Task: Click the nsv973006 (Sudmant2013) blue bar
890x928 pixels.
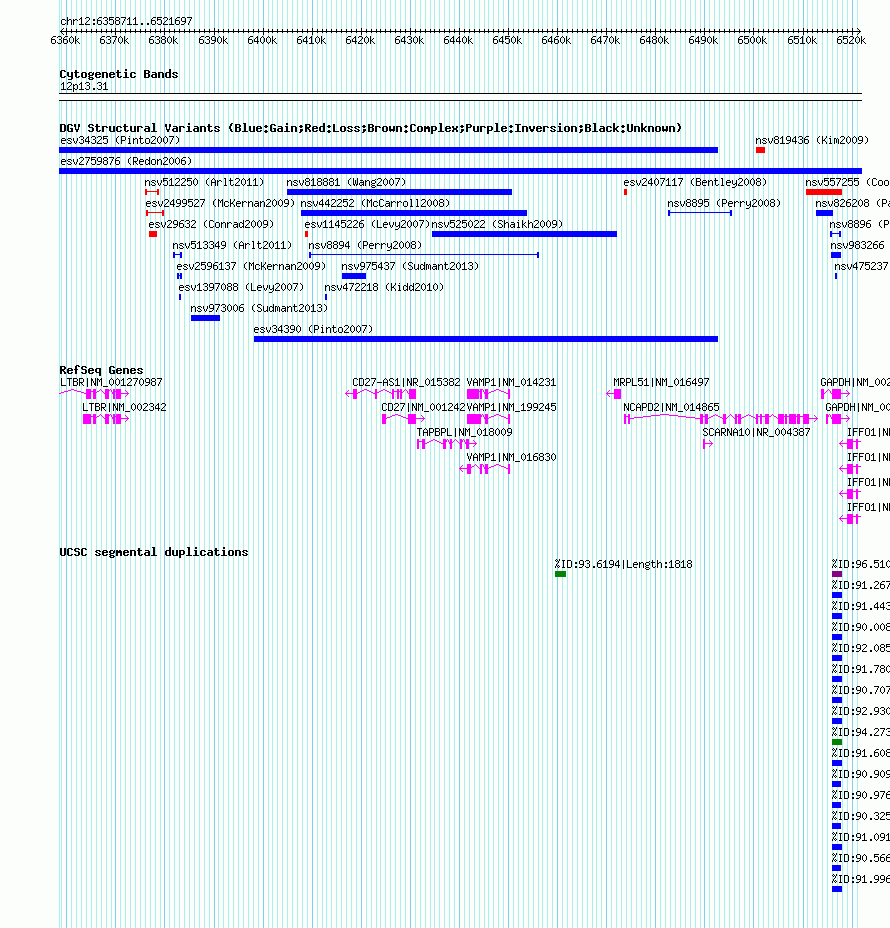Action: 205,318
